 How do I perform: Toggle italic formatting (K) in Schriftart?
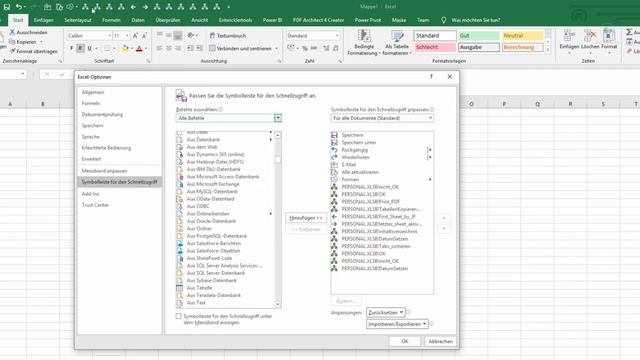click(x=80, y=49)
